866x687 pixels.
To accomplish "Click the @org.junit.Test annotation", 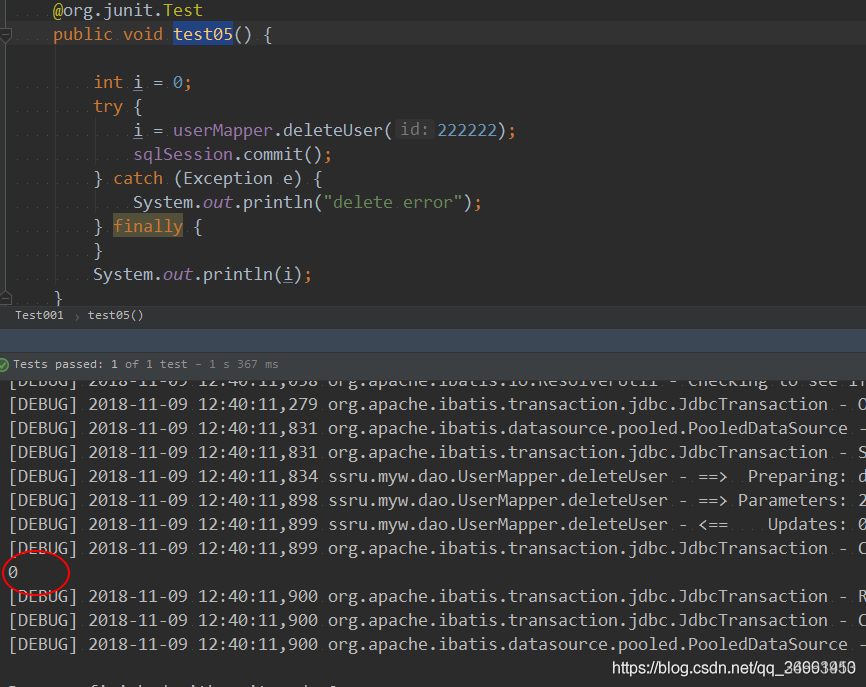I will 128,10.
